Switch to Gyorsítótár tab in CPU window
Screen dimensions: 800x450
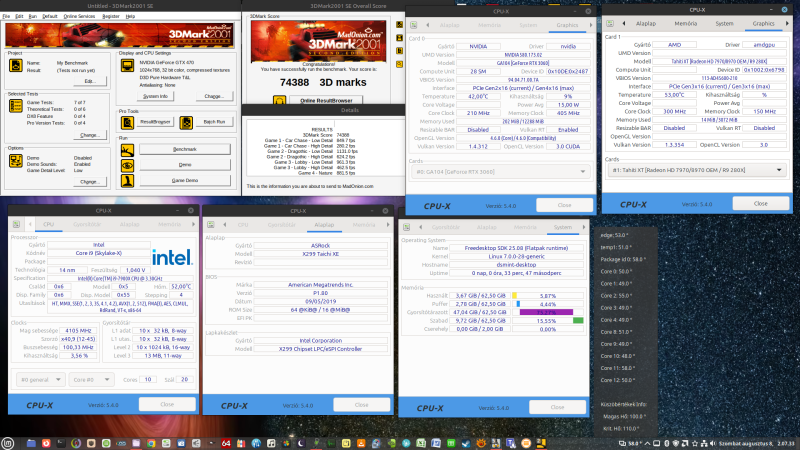click(87, 224)
